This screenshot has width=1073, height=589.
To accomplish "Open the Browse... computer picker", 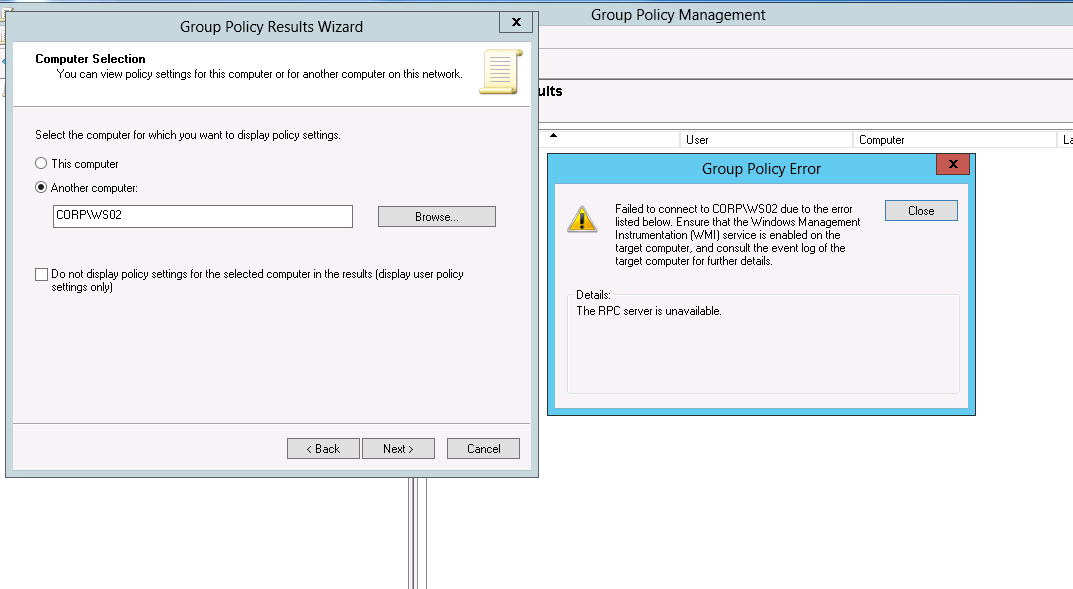I will tap(437, 217).
